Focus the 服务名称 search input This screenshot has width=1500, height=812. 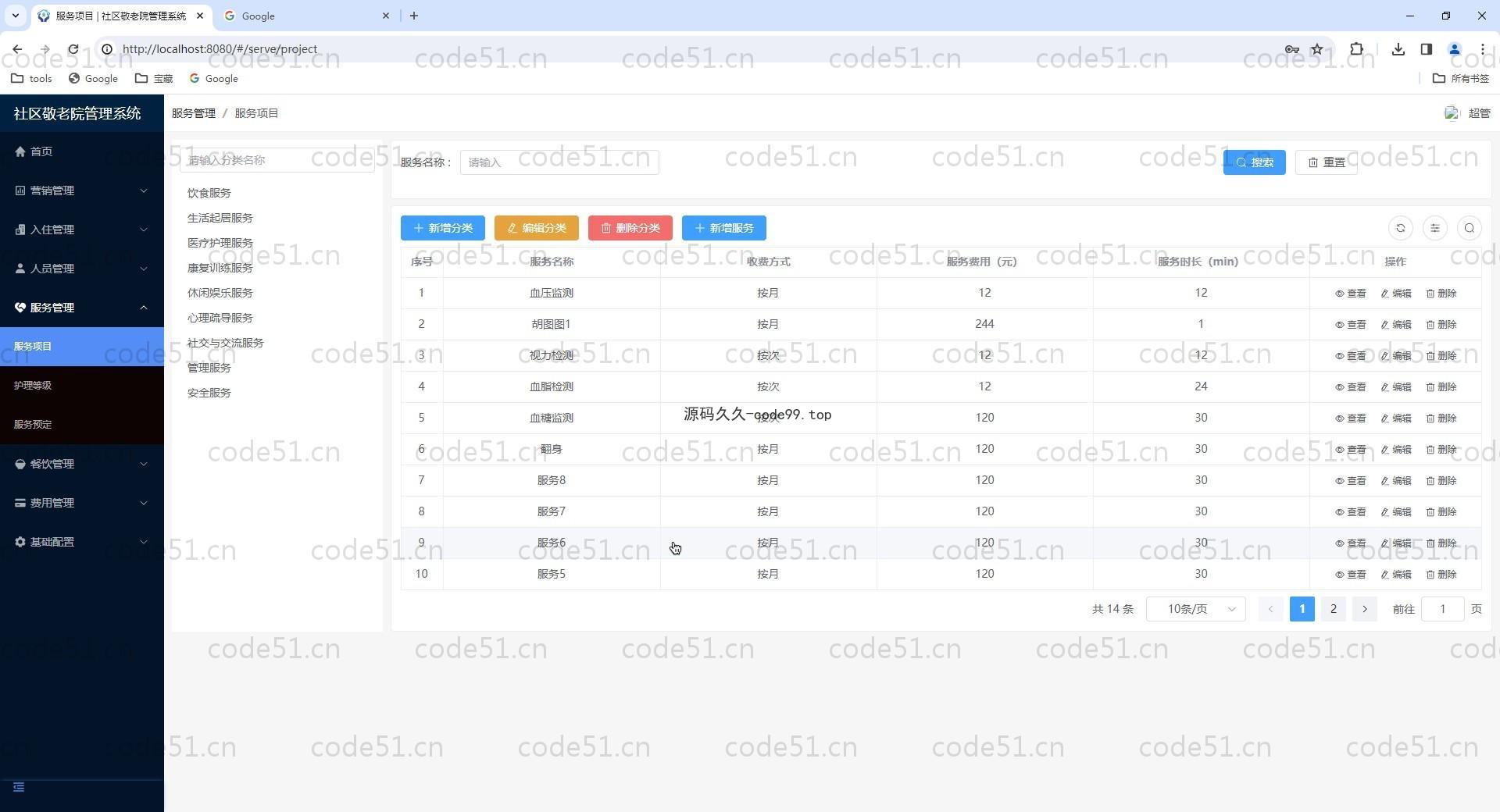559,162
